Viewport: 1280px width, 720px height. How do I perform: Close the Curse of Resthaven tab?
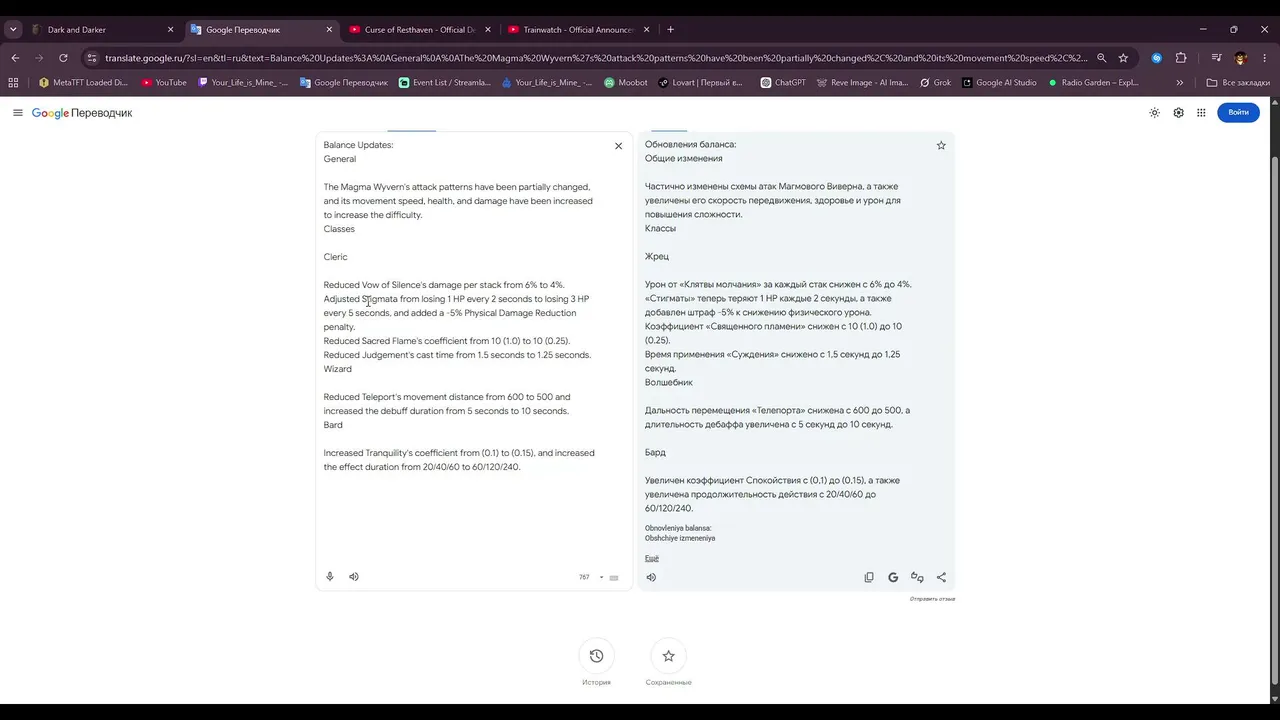(x=487, y=30)
